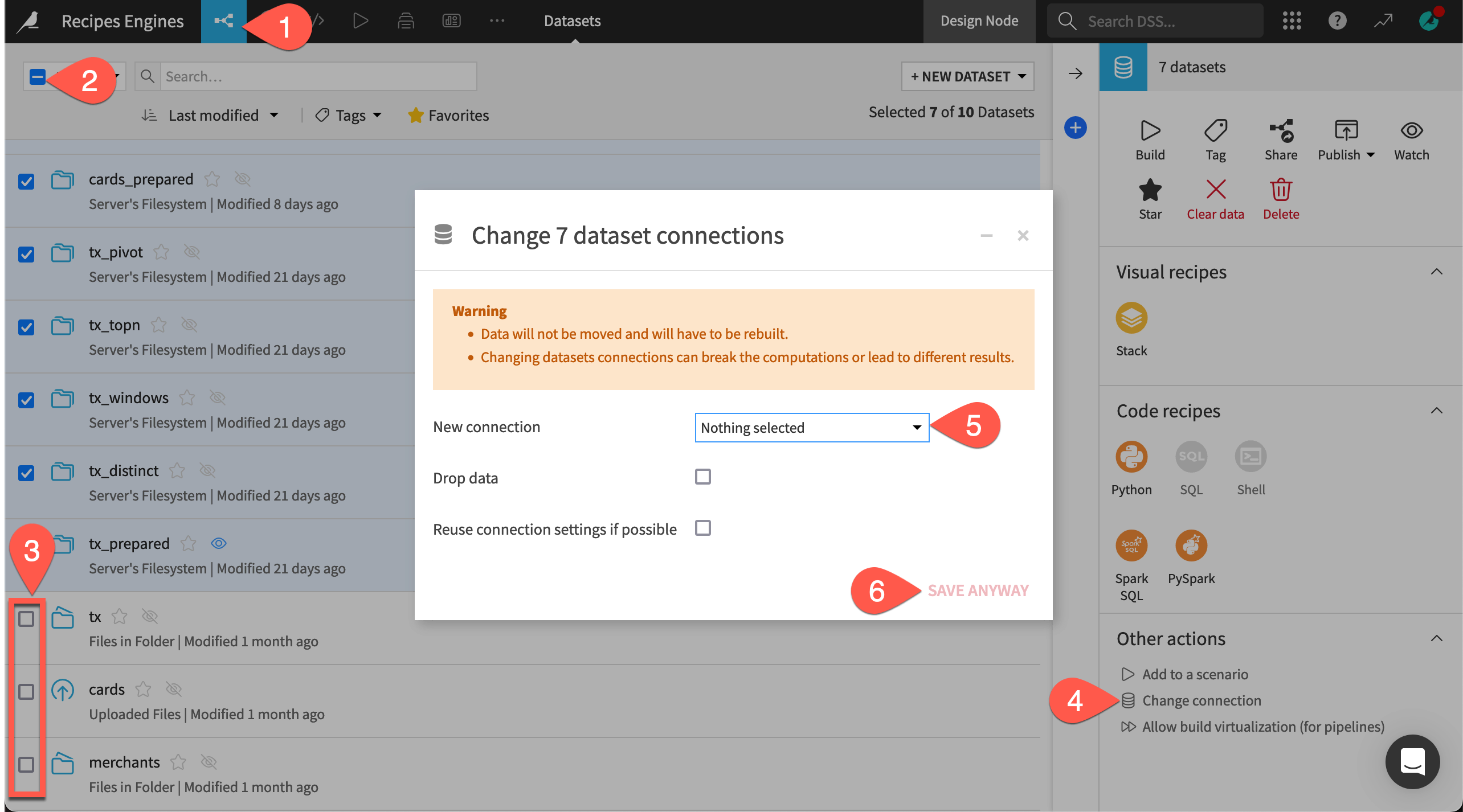Open the more options ellipsis menu
Image resolution: width=1463 pixels, height=812 pixels.
click(x=497, y=21)
